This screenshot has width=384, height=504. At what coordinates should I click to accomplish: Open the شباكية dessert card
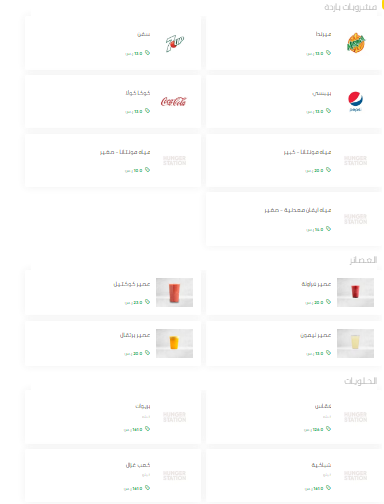[294, 476]
